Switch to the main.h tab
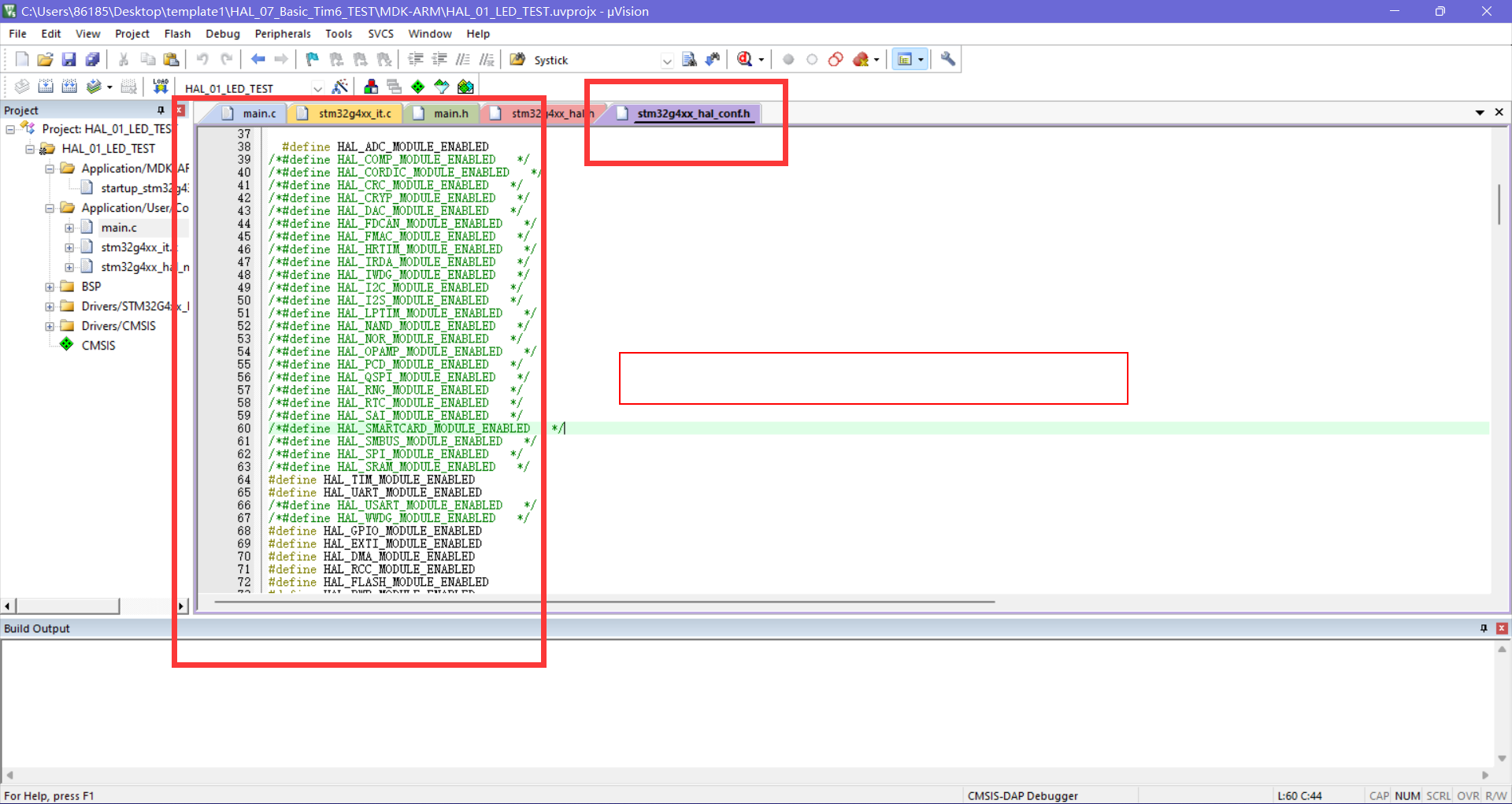Viewport: 1512px width, 804px height. click(443, 113)
